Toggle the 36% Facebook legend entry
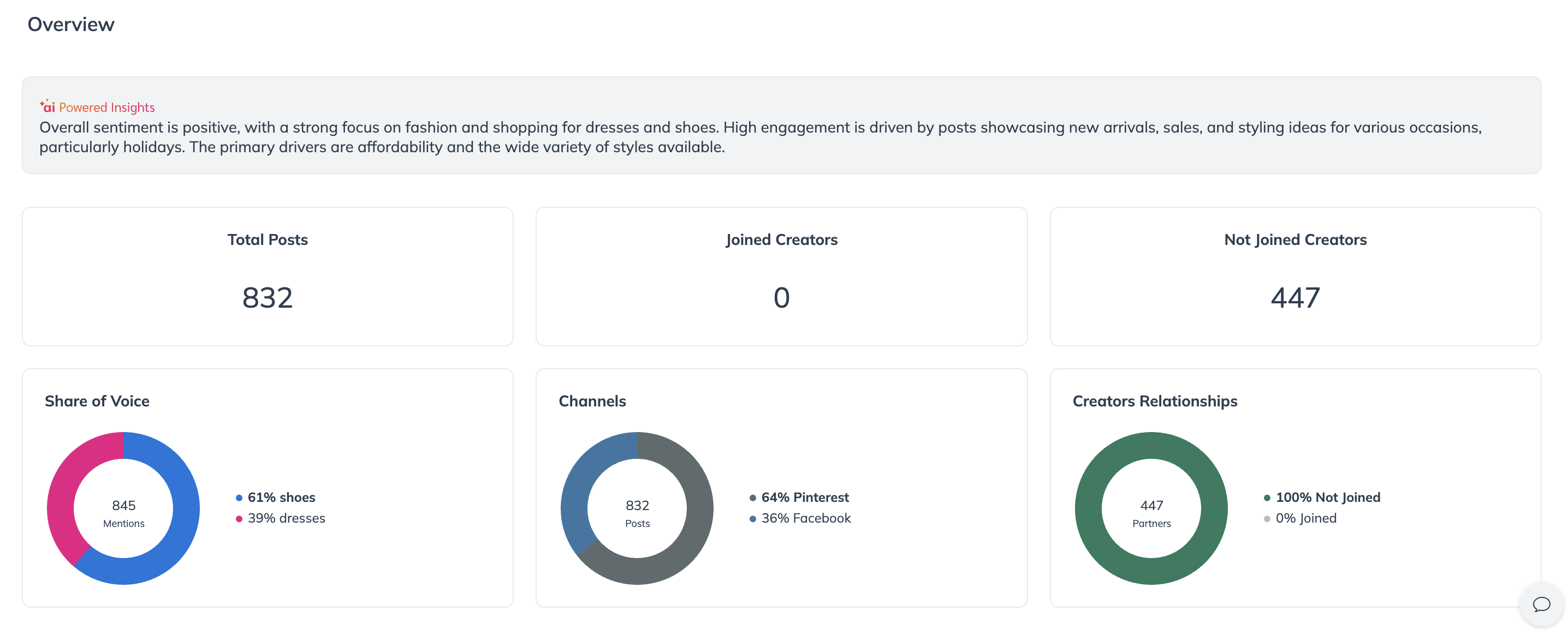The width and height of the screenshot is (1568, 635). [x=805, y=518]
